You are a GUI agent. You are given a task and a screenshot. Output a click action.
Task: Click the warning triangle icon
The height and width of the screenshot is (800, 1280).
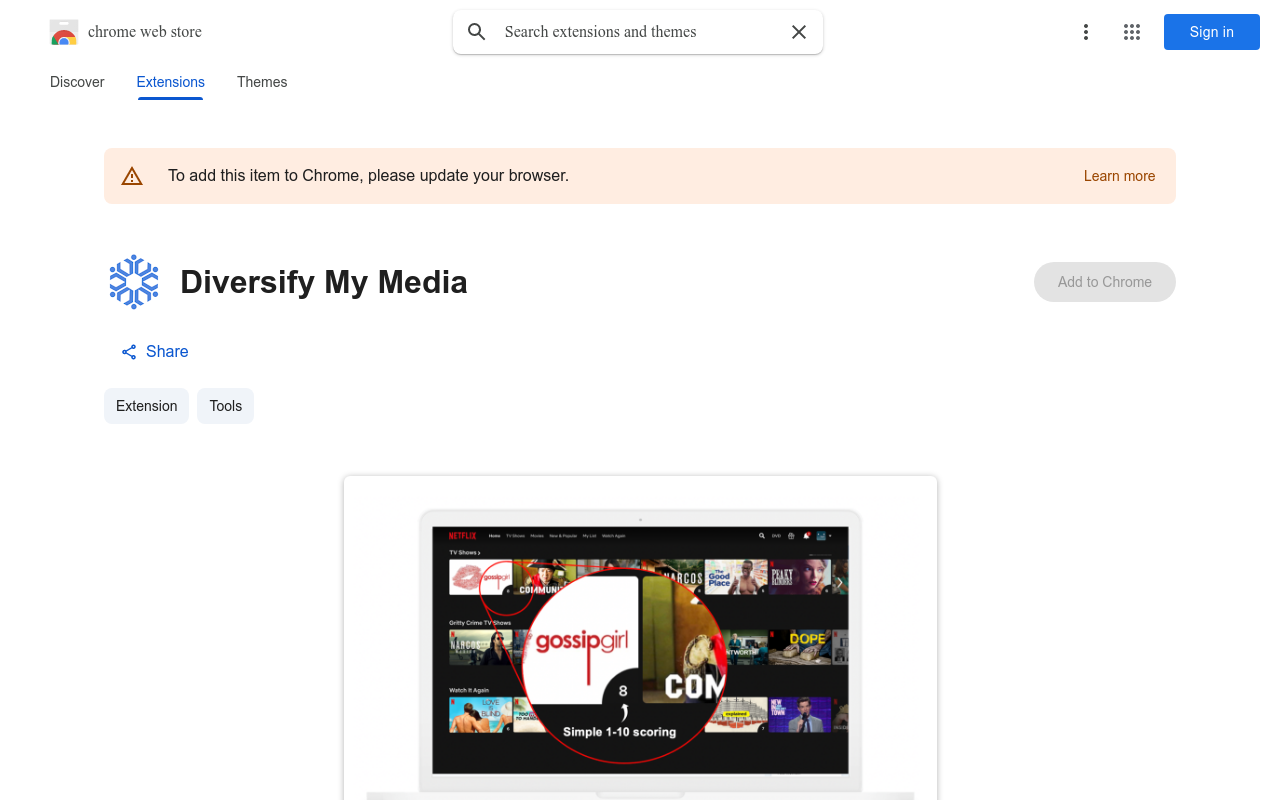(x=132, y=176)
